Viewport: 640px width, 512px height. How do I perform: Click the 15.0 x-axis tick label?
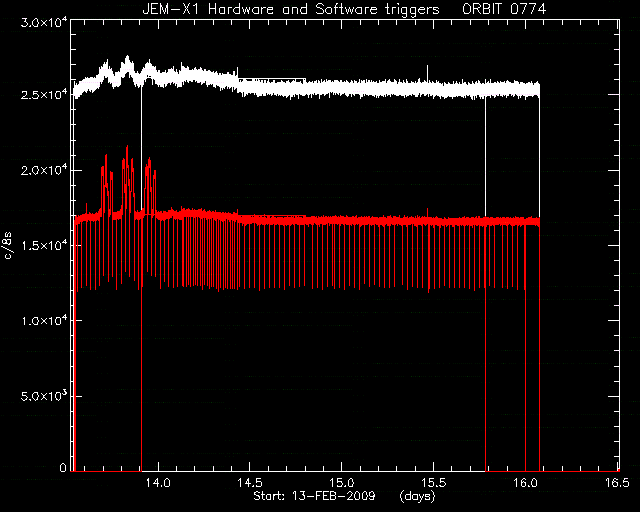(342, 483)
